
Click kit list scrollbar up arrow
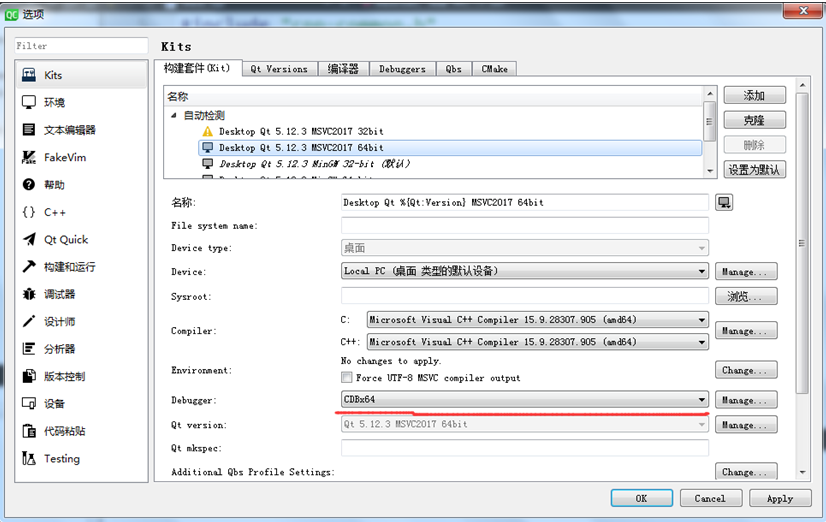(x=710, y=94)
